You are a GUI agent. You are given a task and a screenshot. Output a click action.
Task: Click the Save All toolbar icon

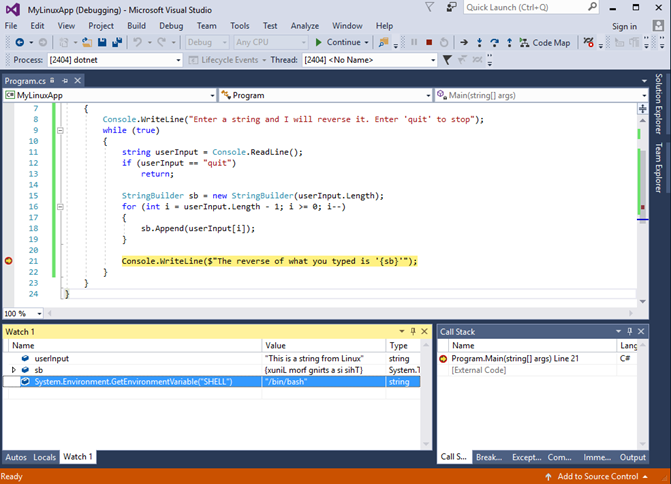[118, 42]
